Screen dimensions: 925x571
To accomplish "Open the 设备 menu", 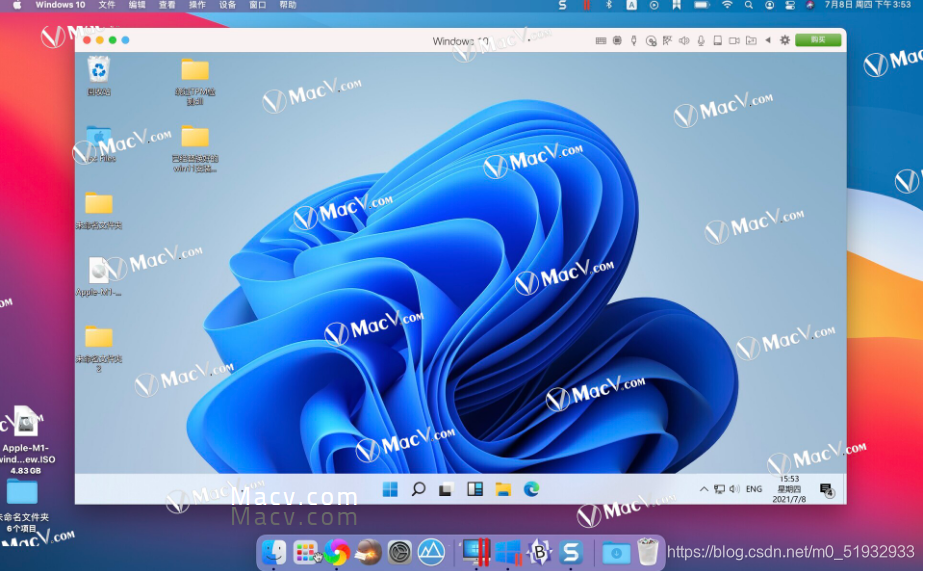I will coord(227,5).
